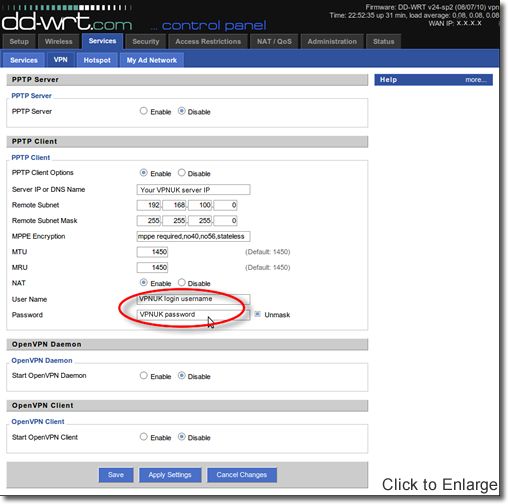Select the VPN sub-tab

60,60
